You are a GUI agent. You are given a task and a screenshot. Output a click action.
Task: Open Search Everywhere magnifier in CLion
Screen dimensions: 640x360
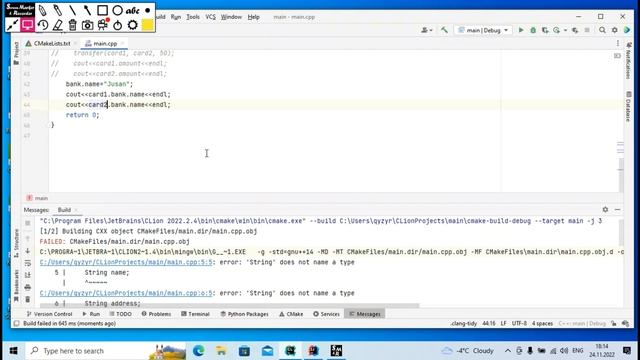pos(602,30)
